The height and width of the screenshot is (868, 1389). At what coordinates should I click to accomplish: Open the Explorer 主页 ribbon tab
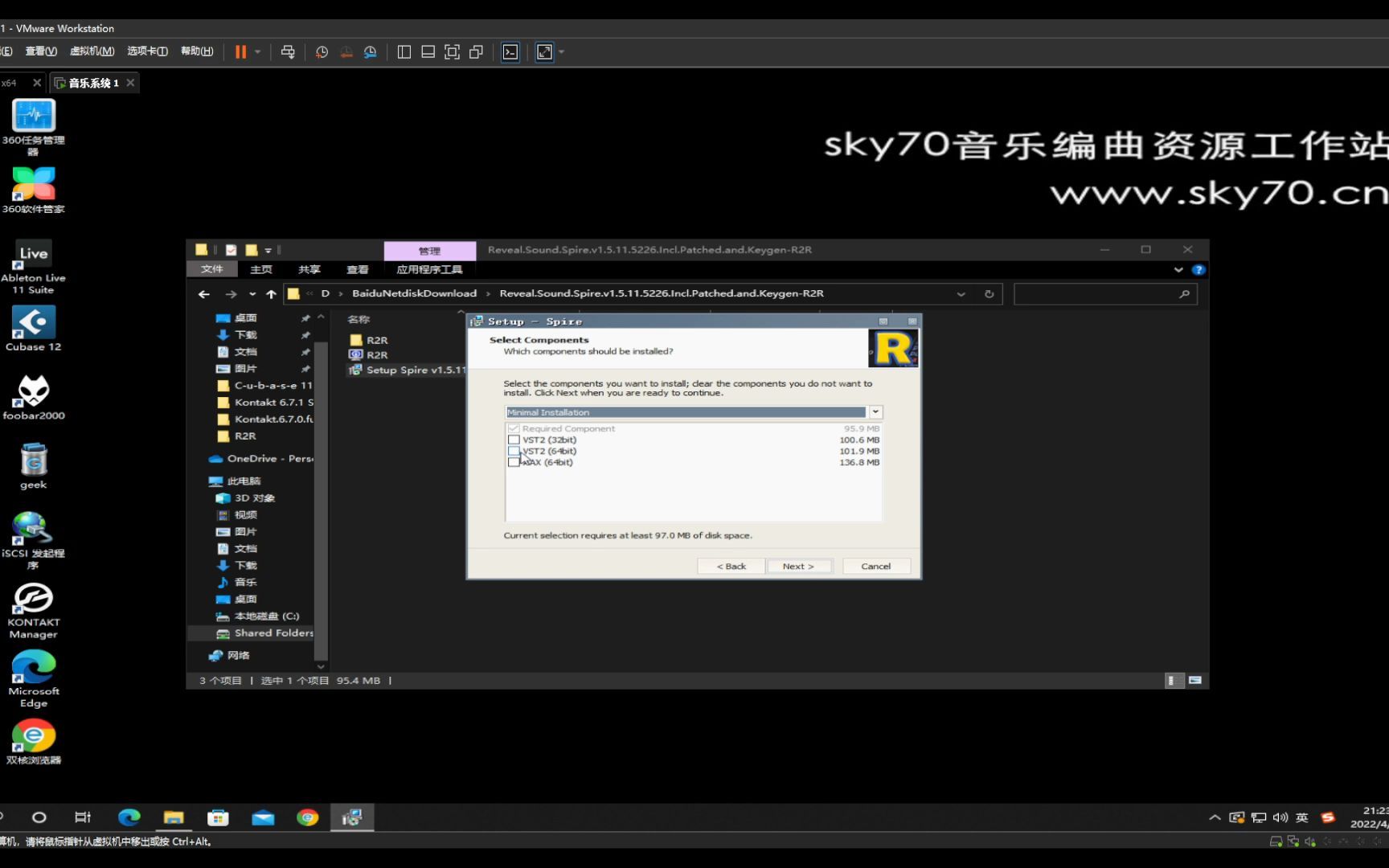[x=261, y=269]
